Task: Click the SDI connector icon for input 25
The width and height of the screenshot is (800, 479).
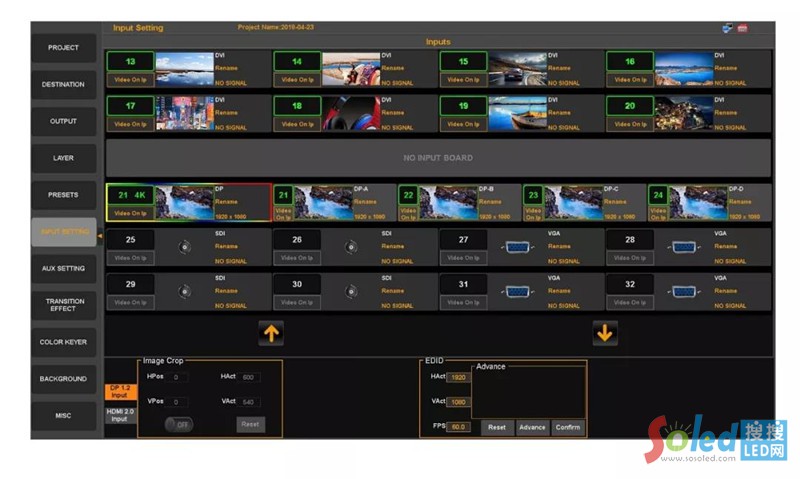Action: [x=183, y=247]
